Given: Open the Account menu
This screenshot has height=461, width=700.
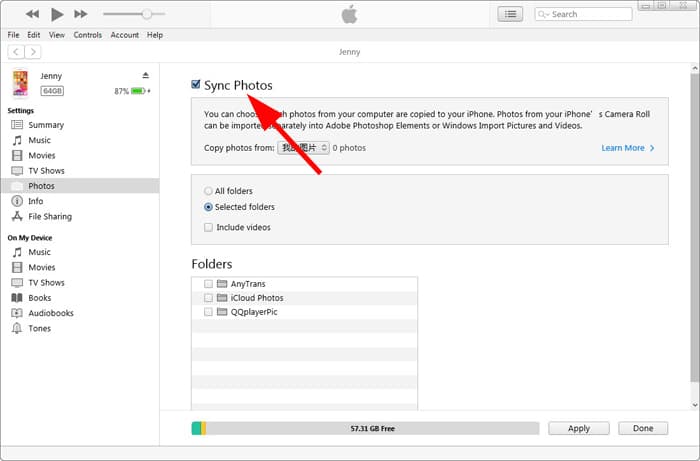Looking at the screenshot, I should pos(124,35).
